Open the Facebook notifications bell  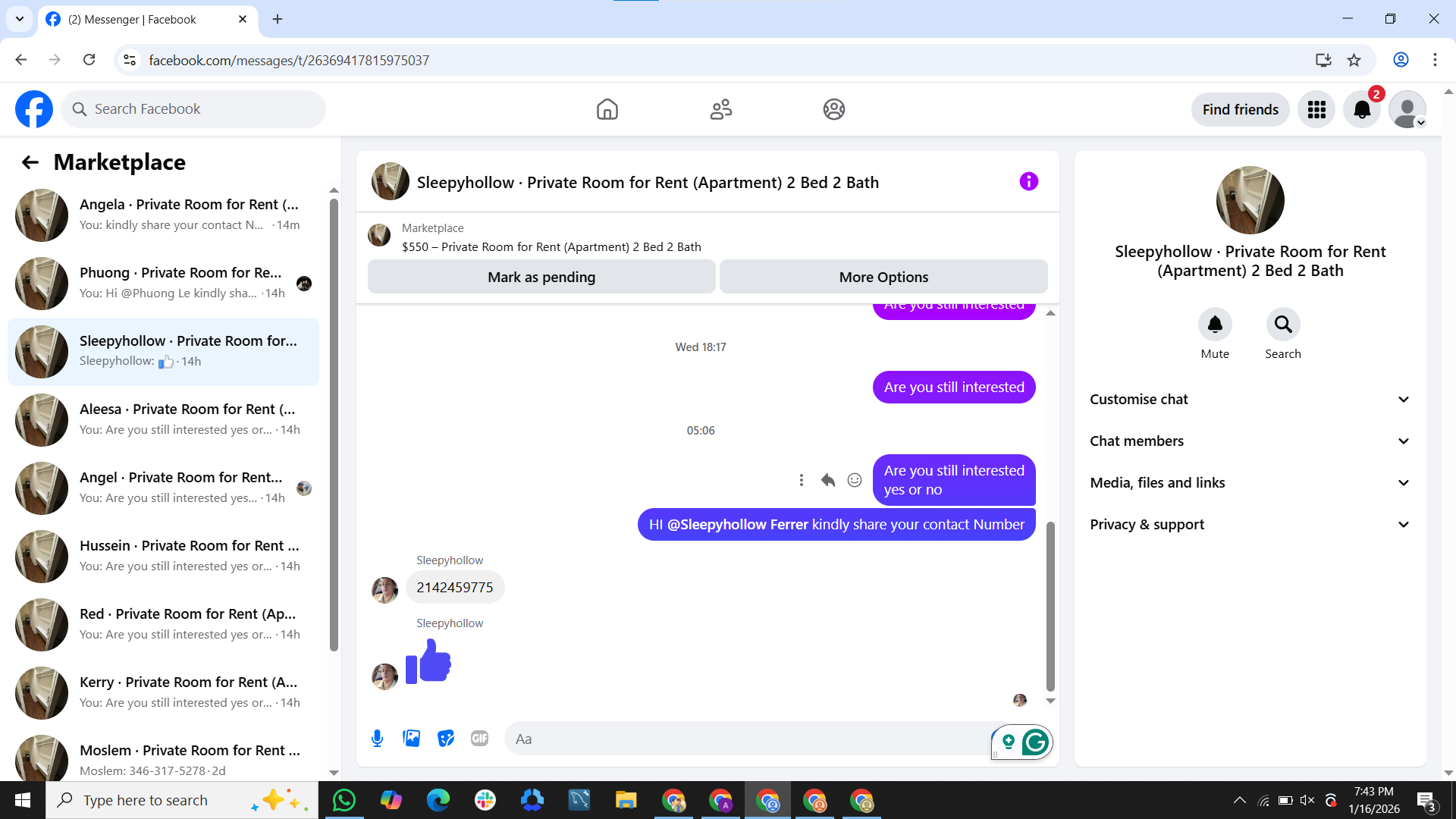(1362, 110)
